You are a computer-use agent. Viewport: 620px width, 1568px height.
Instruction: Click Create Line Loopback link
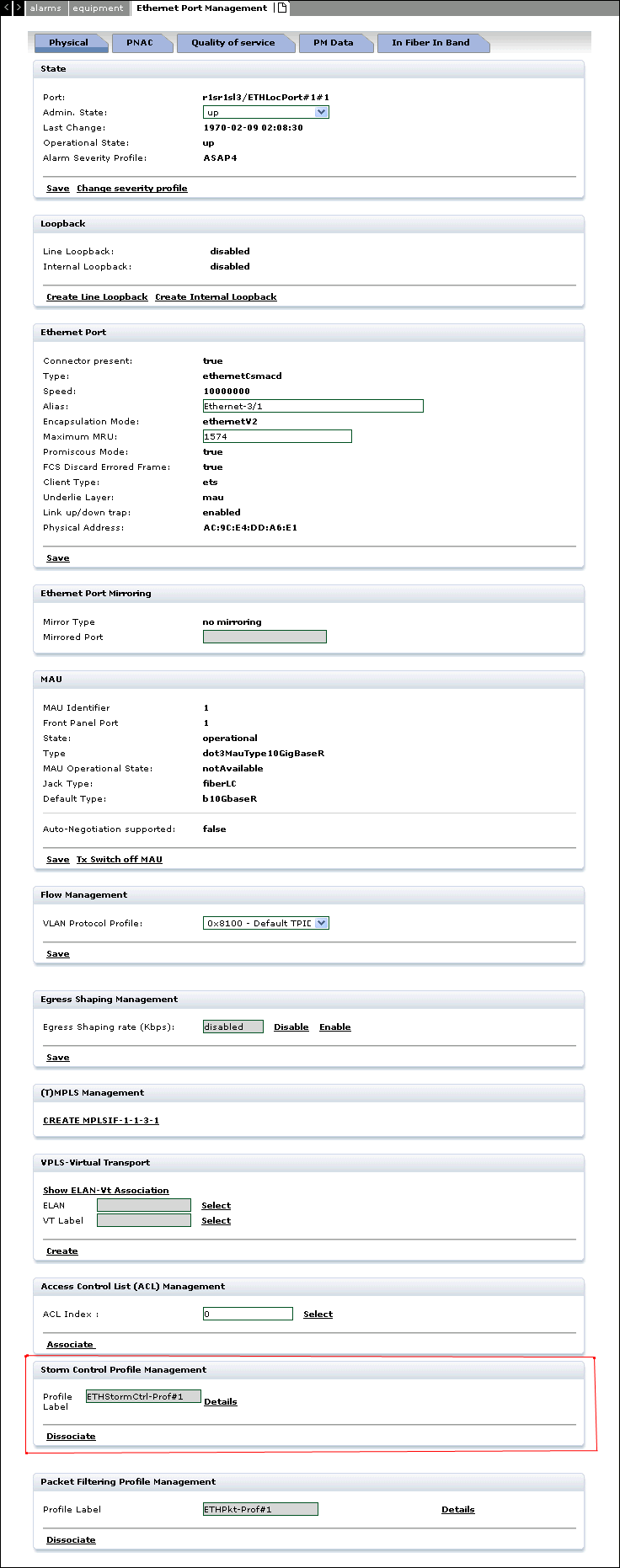click(x=97, y=297)
